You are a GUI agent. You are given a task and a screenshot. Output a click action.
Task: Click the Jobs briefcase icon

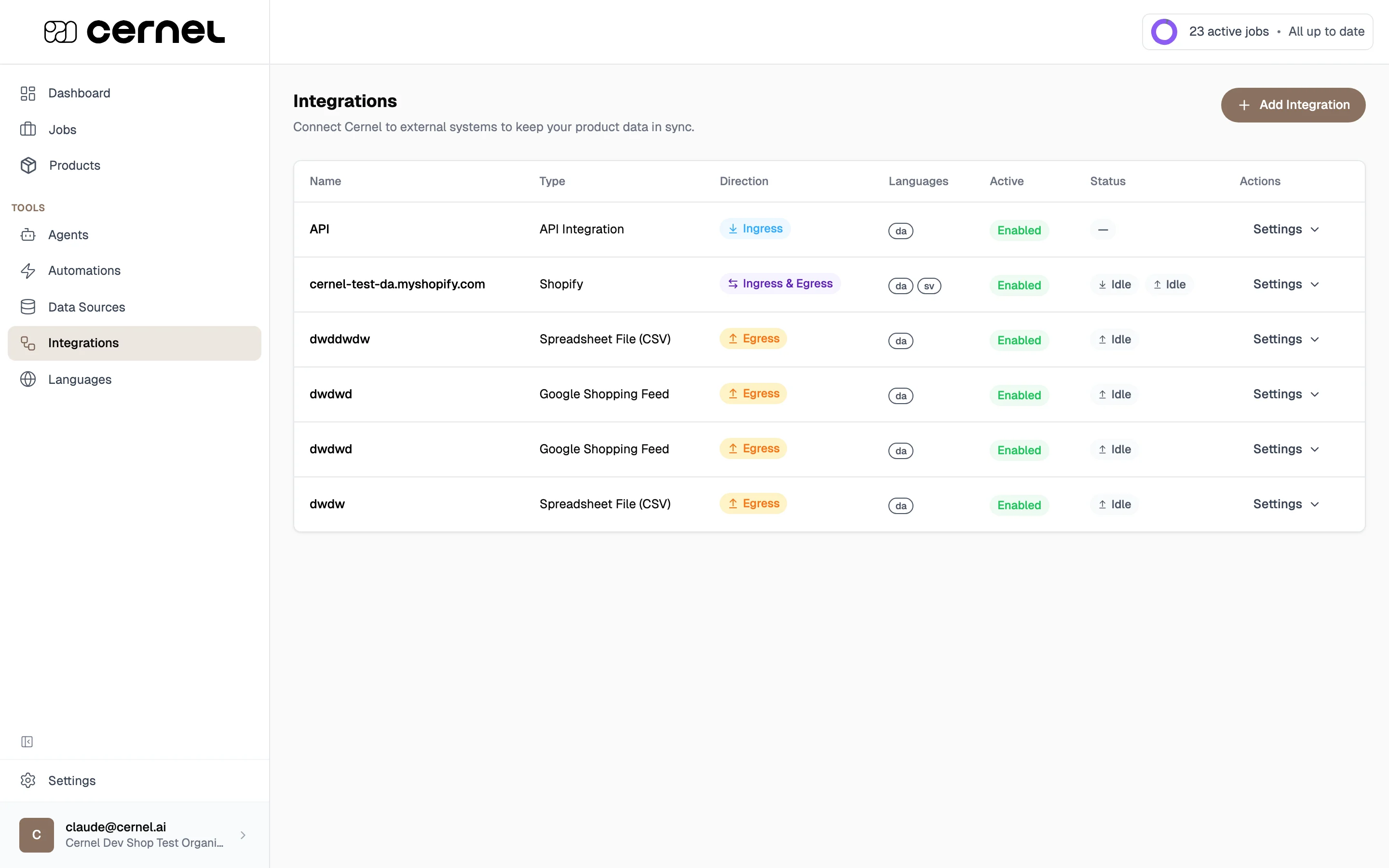click(x=28, y=129)
